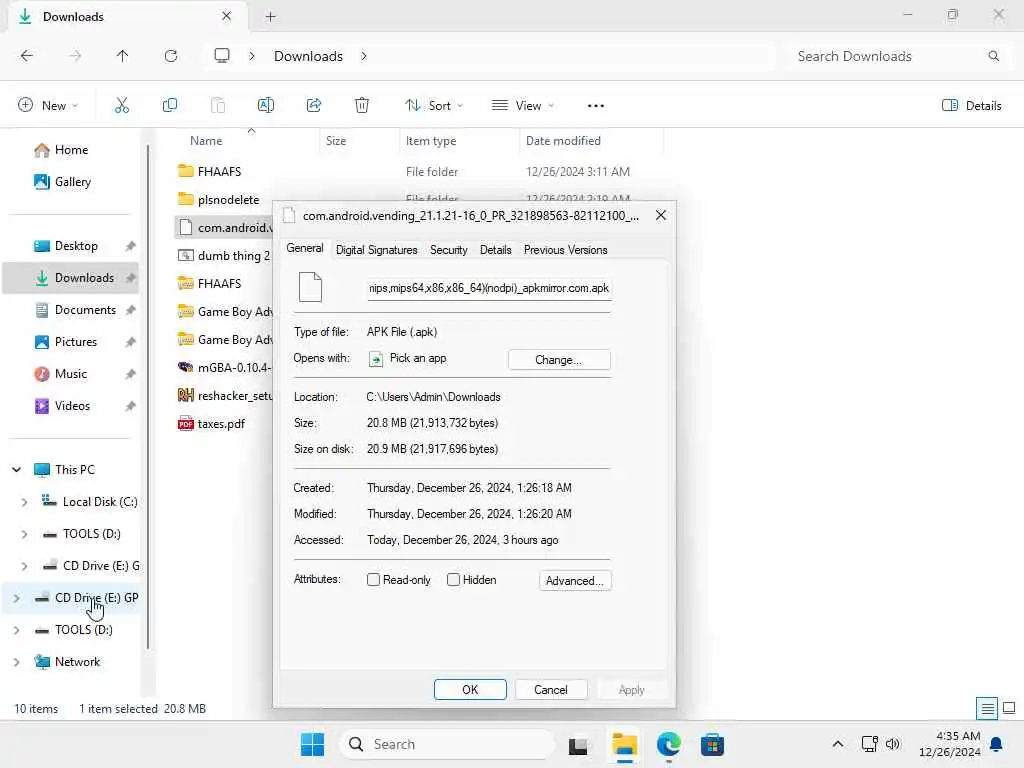Expand Local Disk (C:) tree node
Screen dimensions: 1024x768
pyautogui.click(x=24, y=502)
